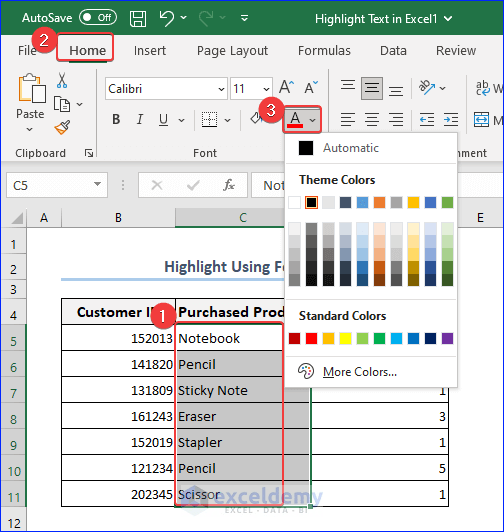Image resolution: width=504 pixels, height=532 pixels.
Task: Expand the Paste options arrow
Action: 30,129
